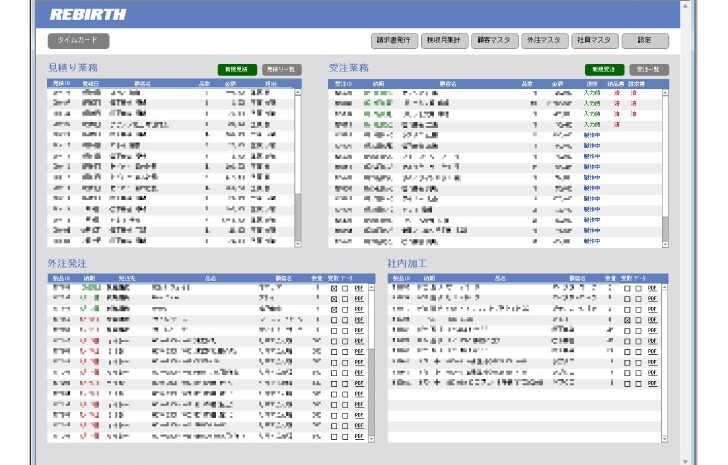Click the down arrow of 見積り業務 scrollbar

pos(298,243)
